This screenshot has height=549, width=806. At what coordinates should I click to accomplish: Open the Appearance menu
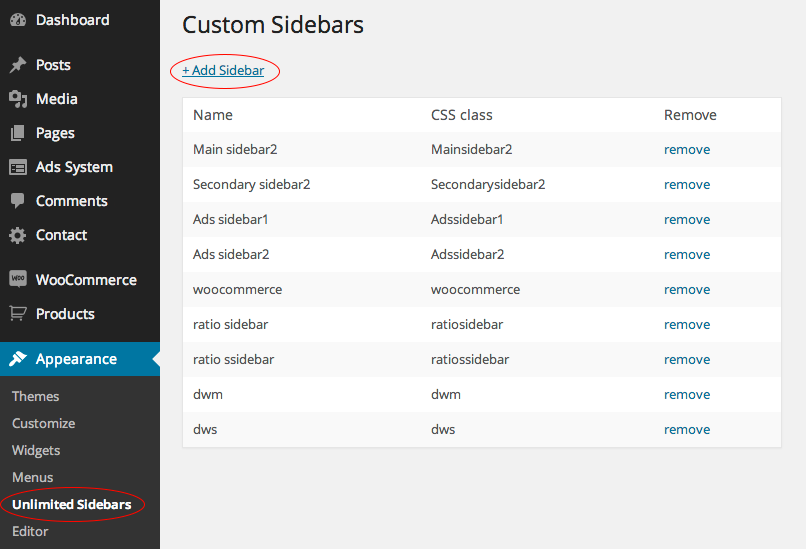76,359
